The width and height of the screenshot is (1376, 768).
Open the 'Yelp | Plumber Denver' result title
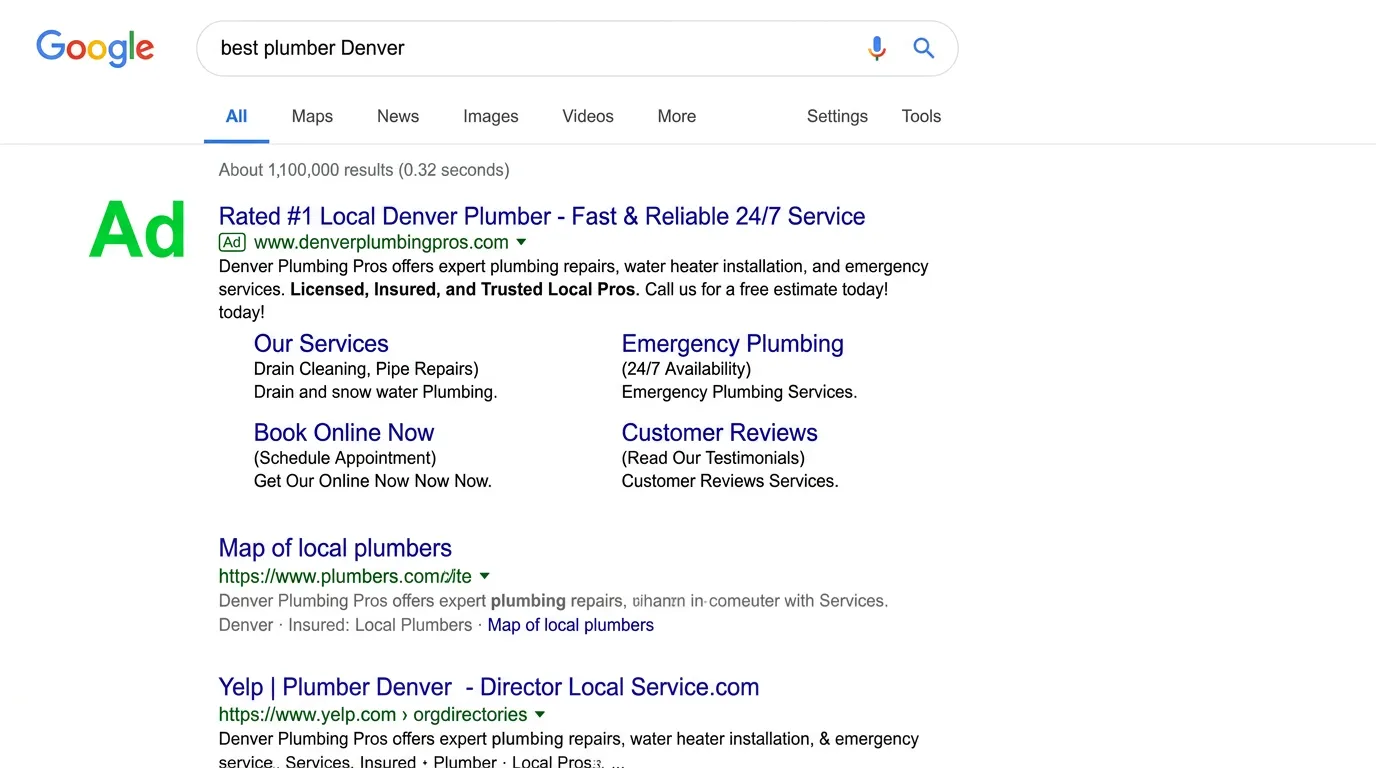pyautogui.click(x=489, y=687)
